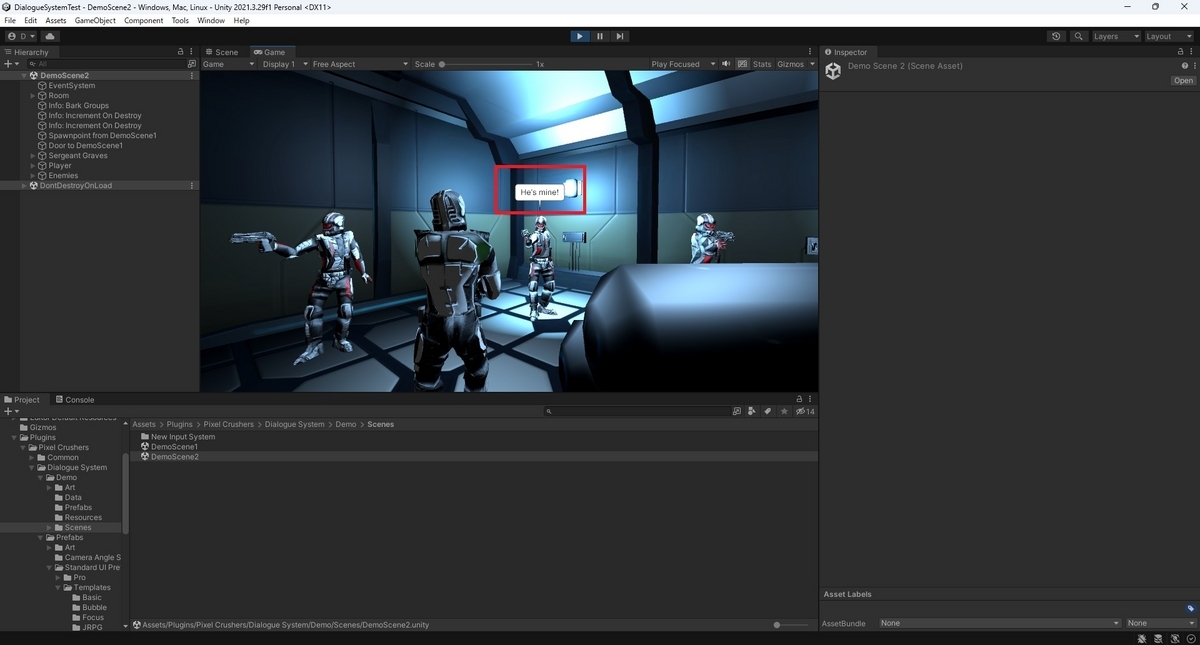Image resolution: width=1200 pixels, height=645 pixels.
Task: Expand the Sergeant Graves hierarchy item
Action: point(32,155)
